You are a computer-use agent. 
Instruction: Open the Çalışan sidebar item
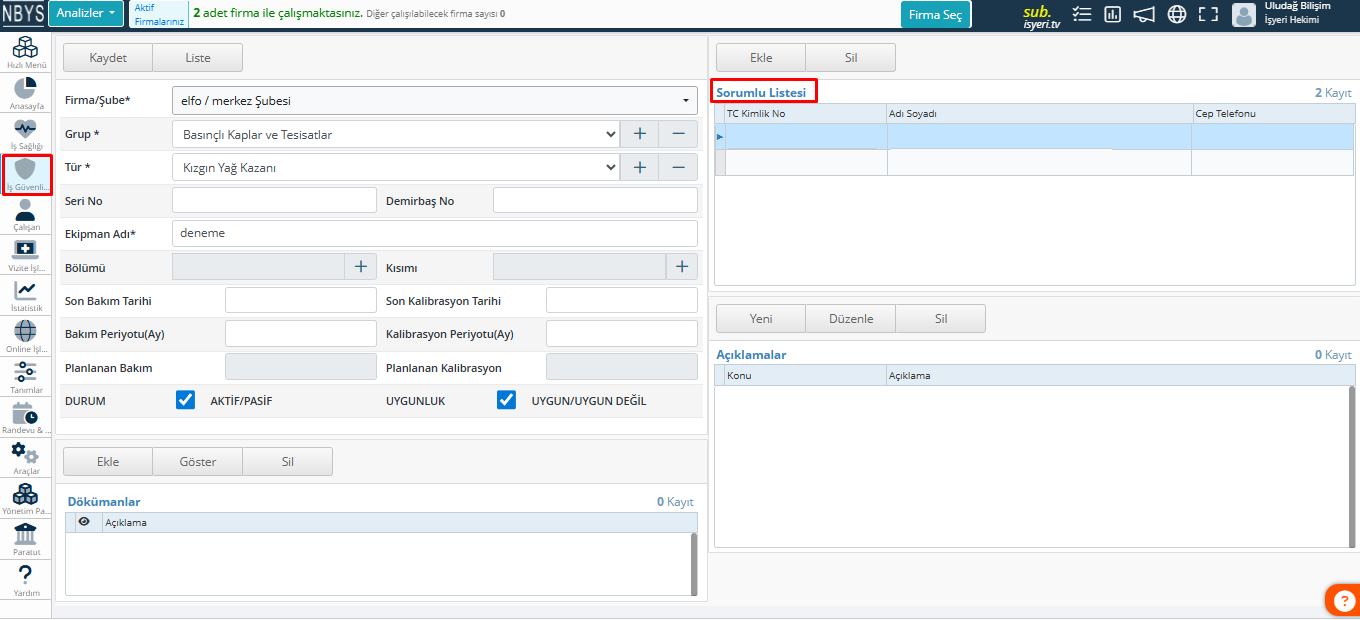tap(25, 215)
